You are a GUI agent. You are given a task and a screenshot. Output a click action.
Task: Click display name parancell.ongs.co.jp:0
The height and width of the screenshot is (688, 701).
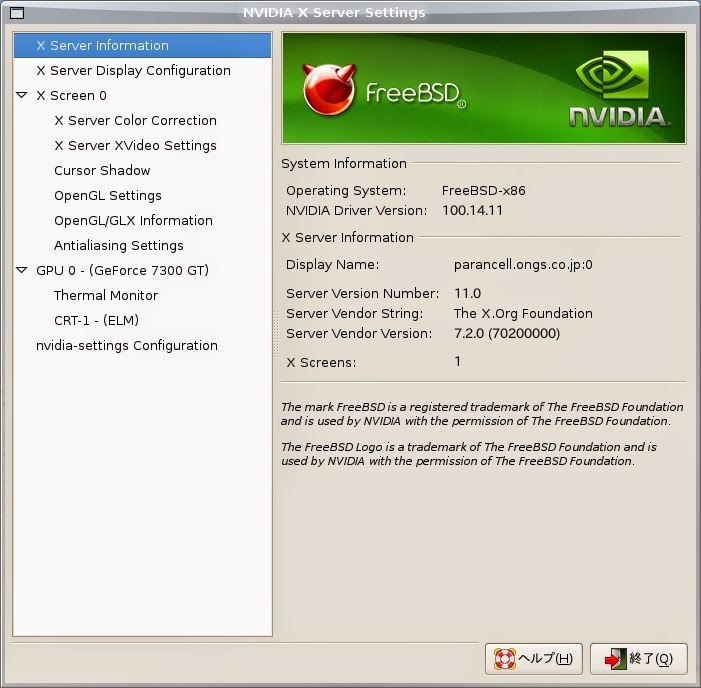pos(523,265)
